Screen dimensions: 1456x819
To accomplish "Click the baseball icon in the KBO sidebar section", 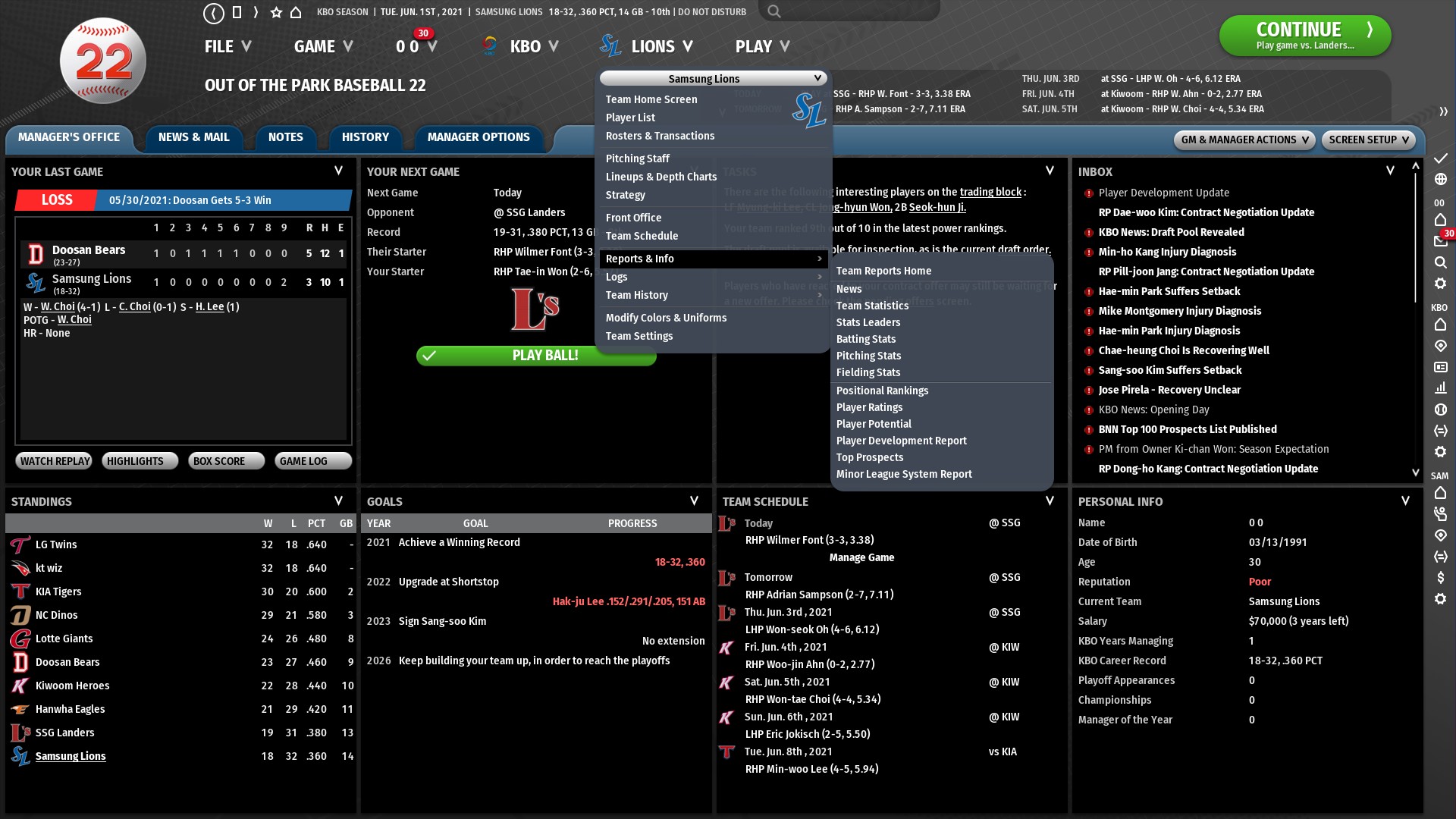I will 1440,409.
